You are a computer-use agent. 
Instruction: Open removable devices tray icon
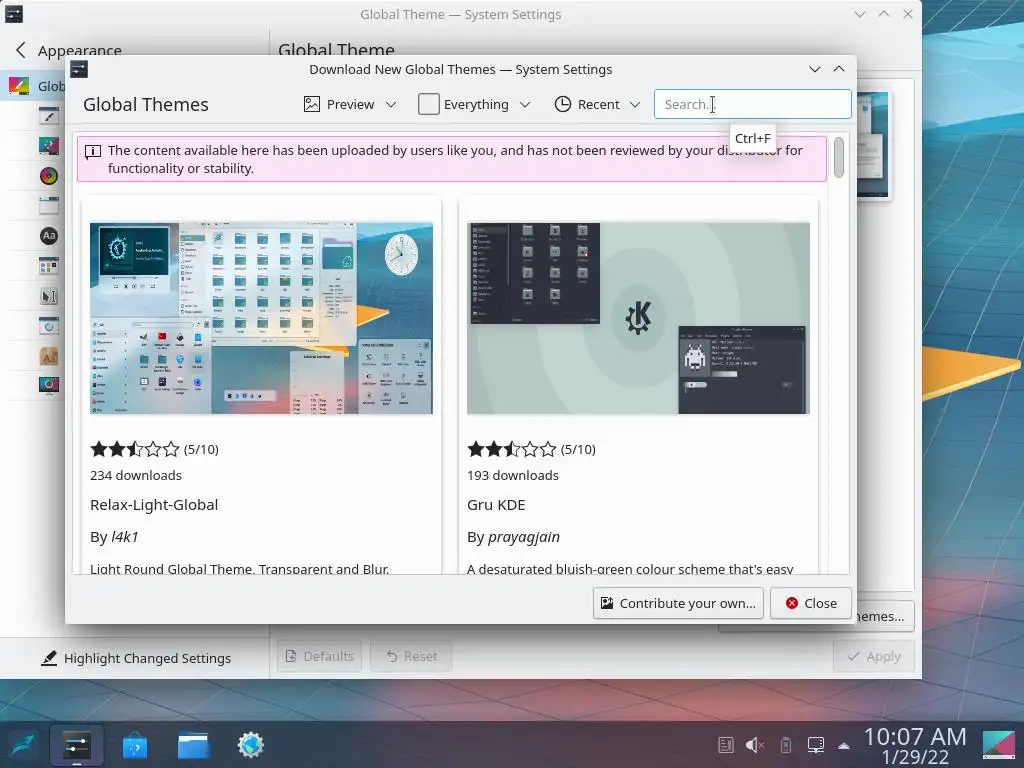786,745
